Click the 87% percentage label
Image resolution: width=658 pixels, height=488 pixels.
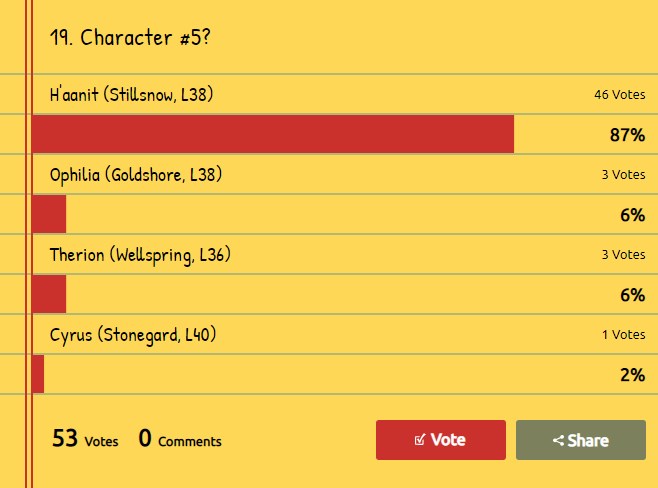(x=627, y=135)
